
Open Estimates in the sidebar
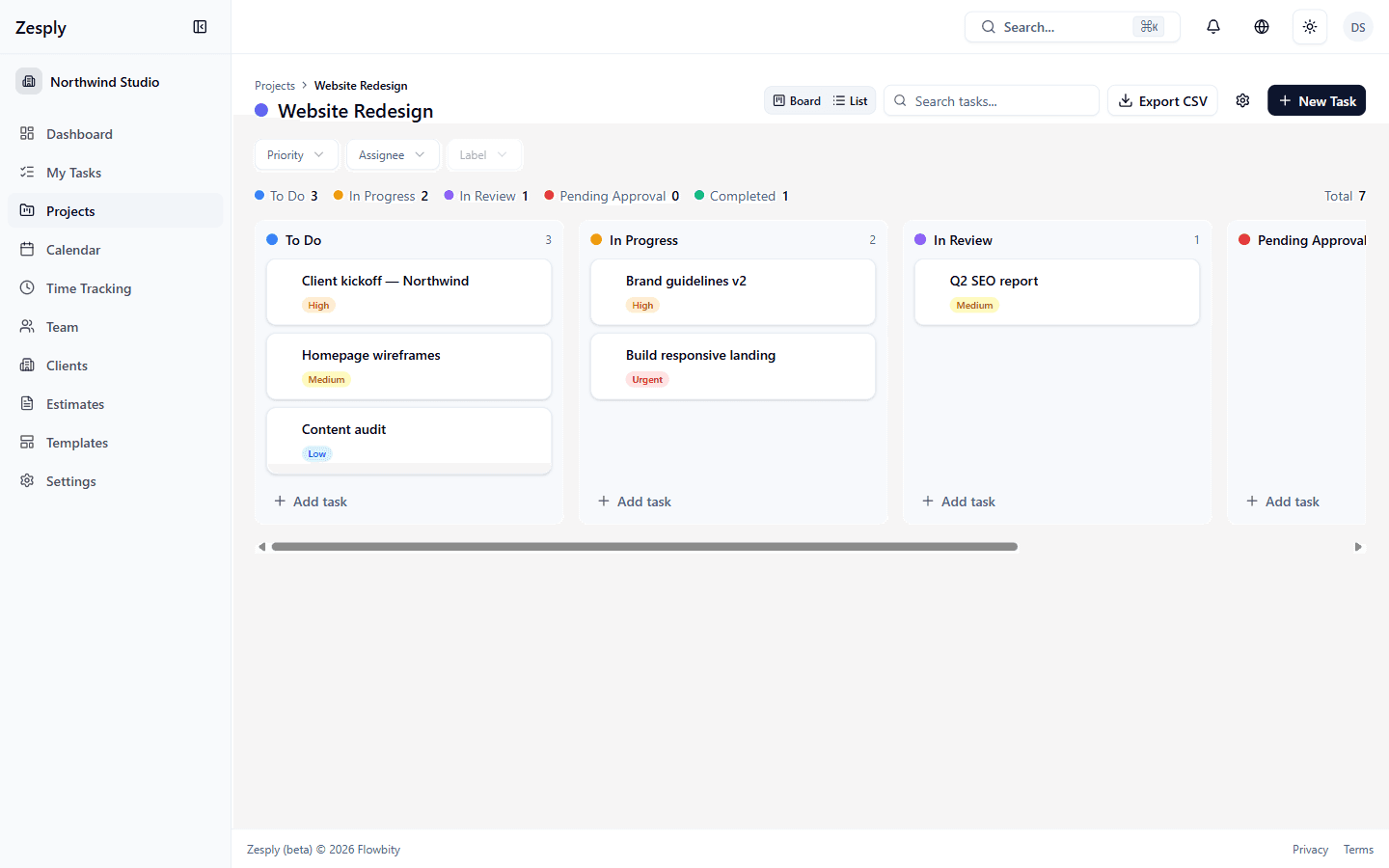click(x=115, y=404)
